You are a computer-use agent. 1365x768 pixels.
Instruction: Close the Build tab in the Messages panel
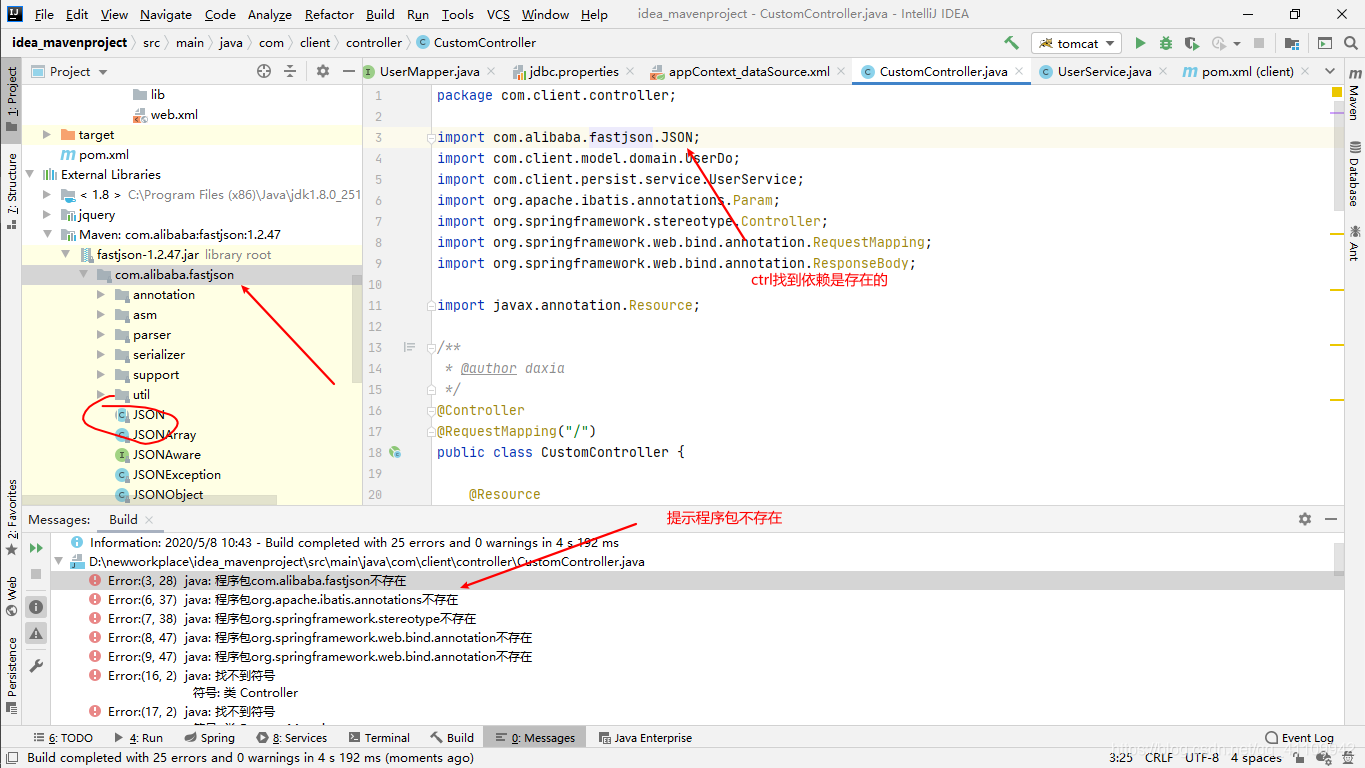[149, 519]
